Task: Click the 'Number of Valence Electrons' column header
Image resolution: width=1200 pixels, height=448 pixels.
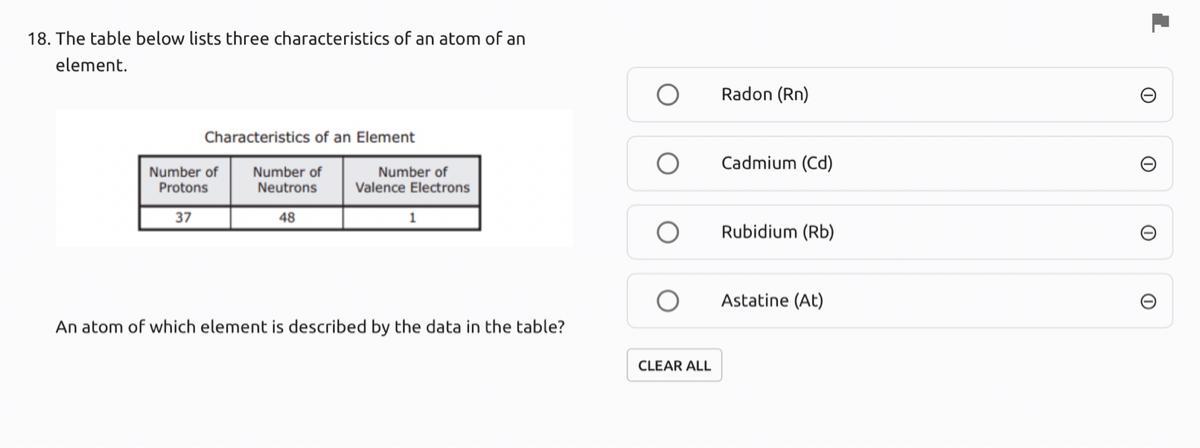Action: 412,180
